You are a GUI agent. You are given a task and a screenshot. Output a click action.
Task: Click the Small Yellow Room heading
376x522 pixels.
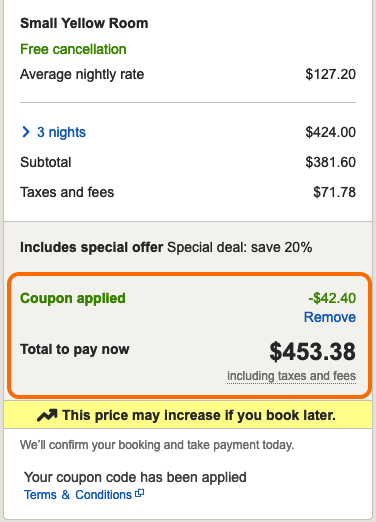(84, 23)
